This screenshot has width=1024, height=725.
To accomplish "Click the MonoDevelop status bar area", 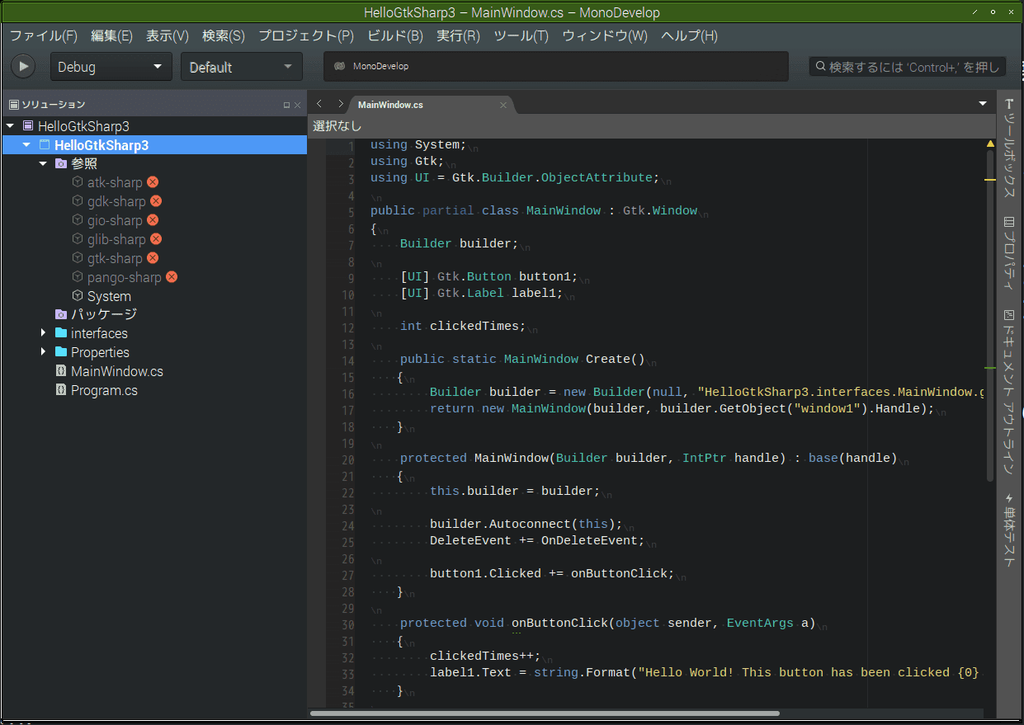I will click(x=556, y=66).
